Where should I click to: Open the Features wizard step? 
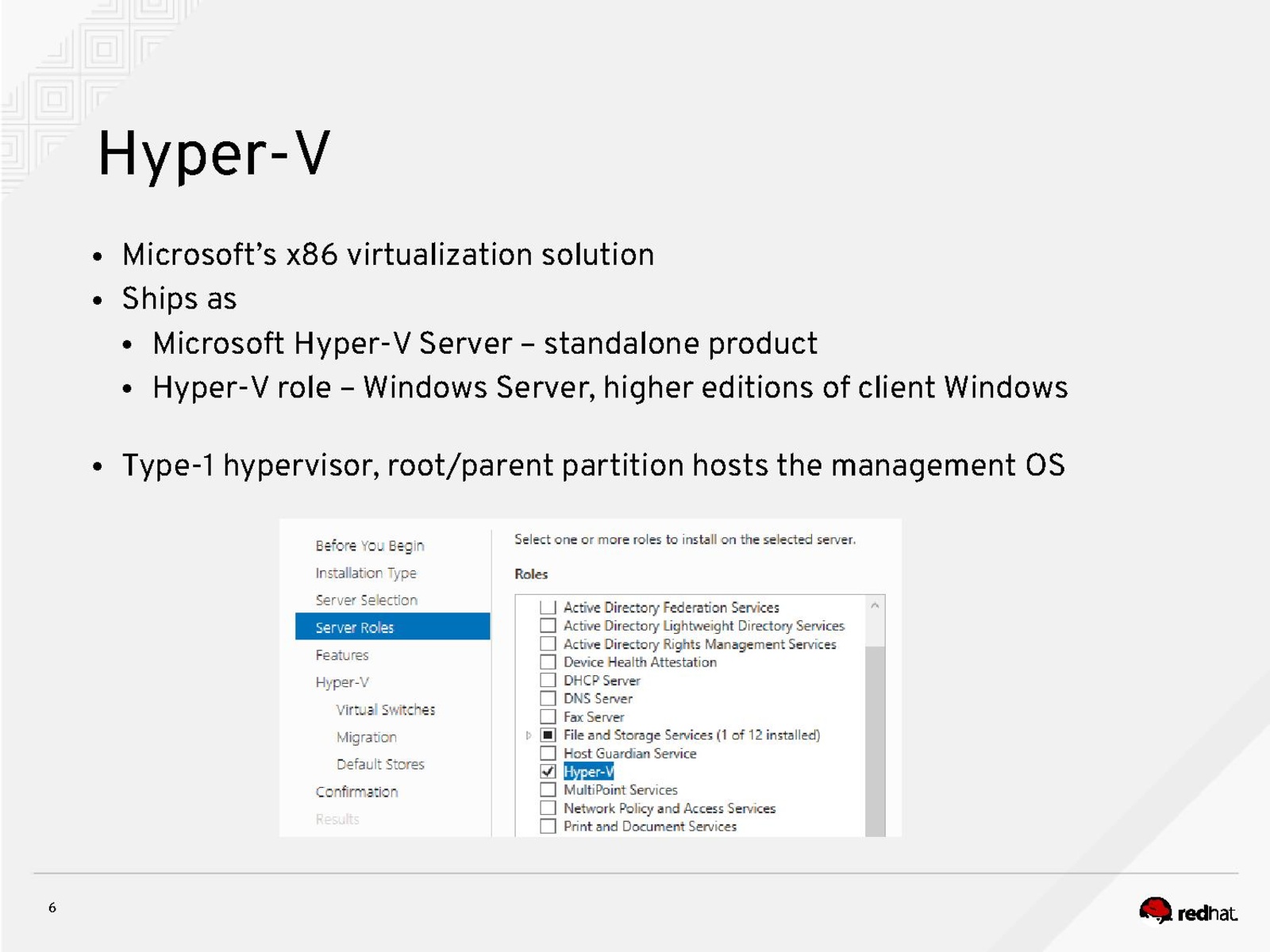(x=342, y=655)
